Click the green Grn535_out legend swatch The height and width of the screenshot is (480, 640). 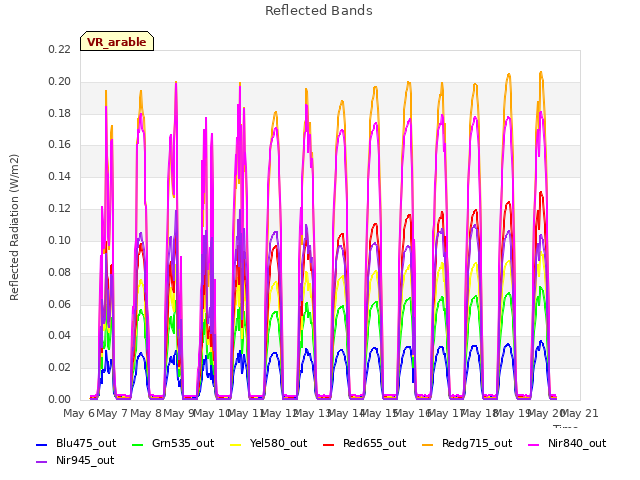pyautogui.click(x=138, y=444)
